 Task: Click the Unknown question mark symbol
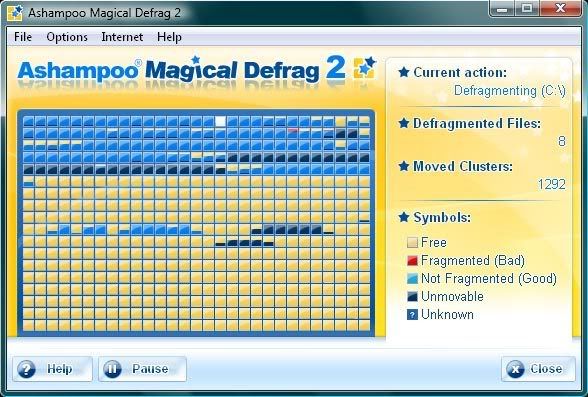(x=412, y=315)
